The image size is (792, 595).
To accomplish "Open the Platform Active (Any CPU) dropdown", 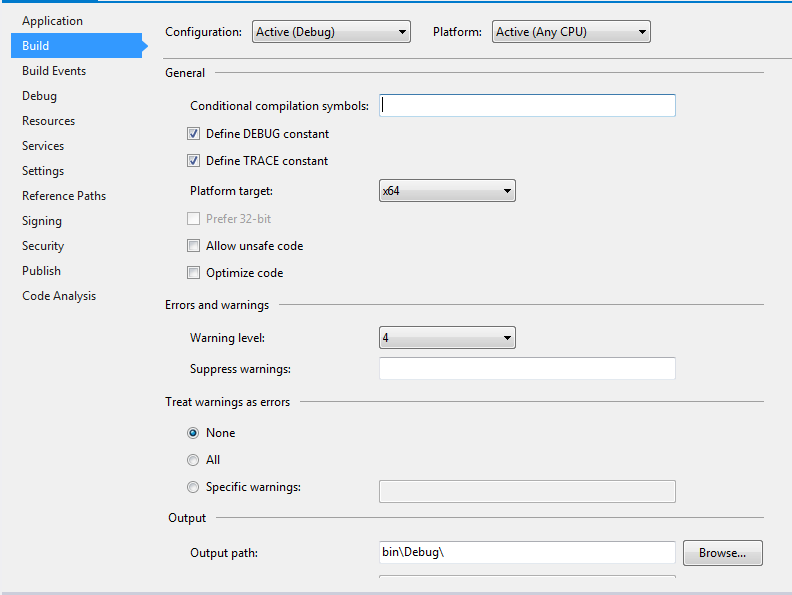I will 571,32.
